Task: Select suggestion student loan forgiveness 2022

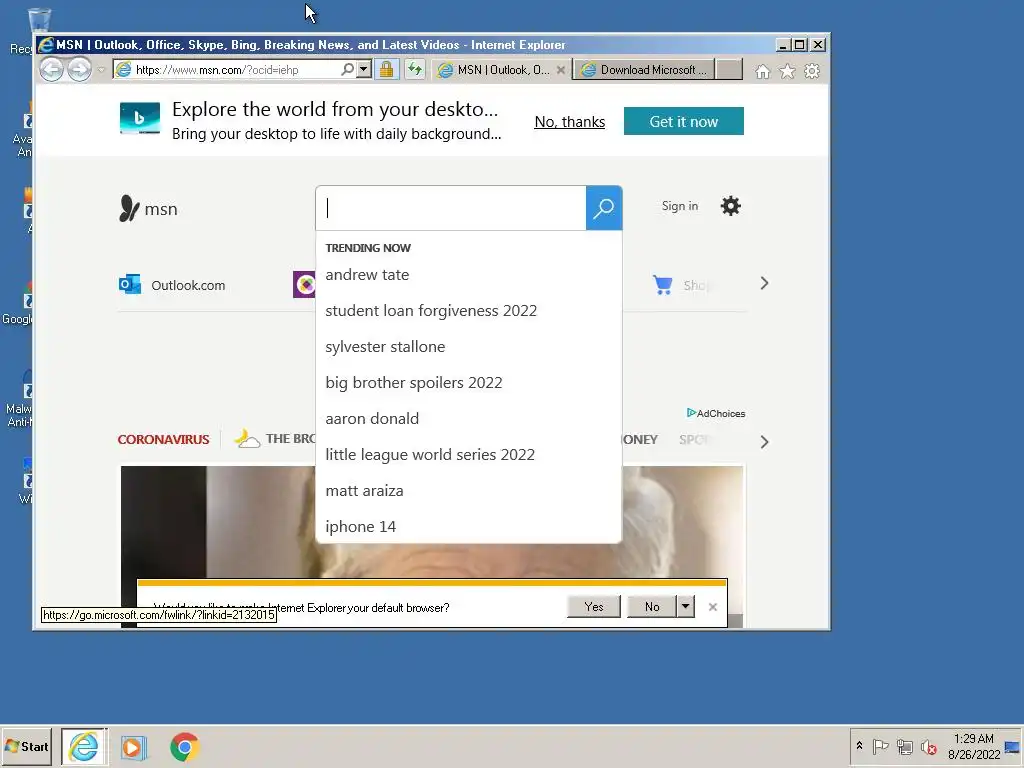Action: click(x=468, y=311)
